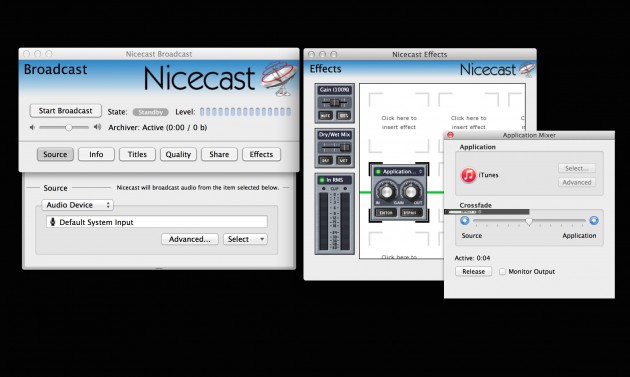
Task: Enable the Monitor Output checkbox
Action: [x=502, y=272]
